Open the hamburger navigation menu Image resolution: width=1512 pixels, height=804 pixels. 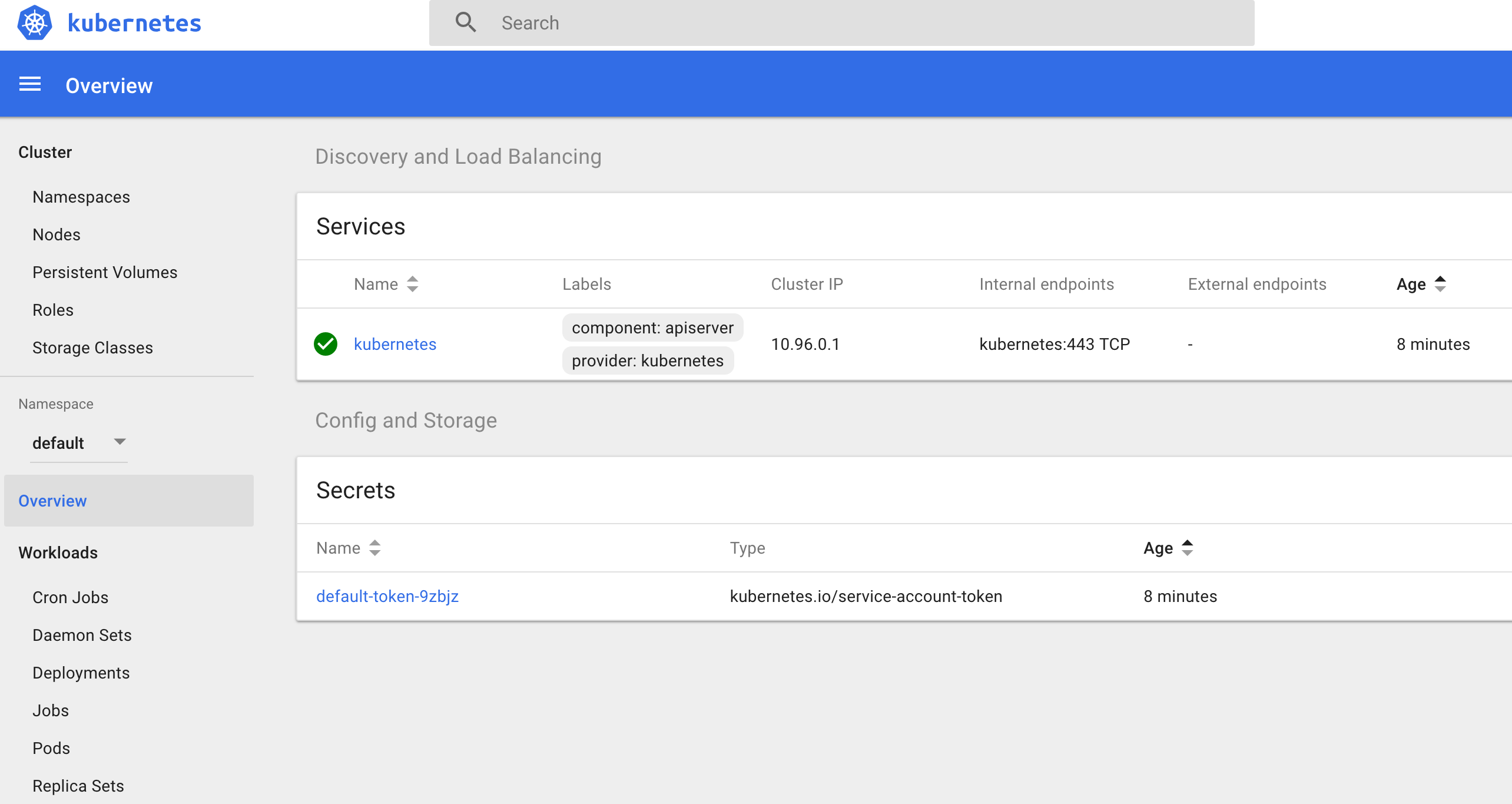tap(30, 85)
